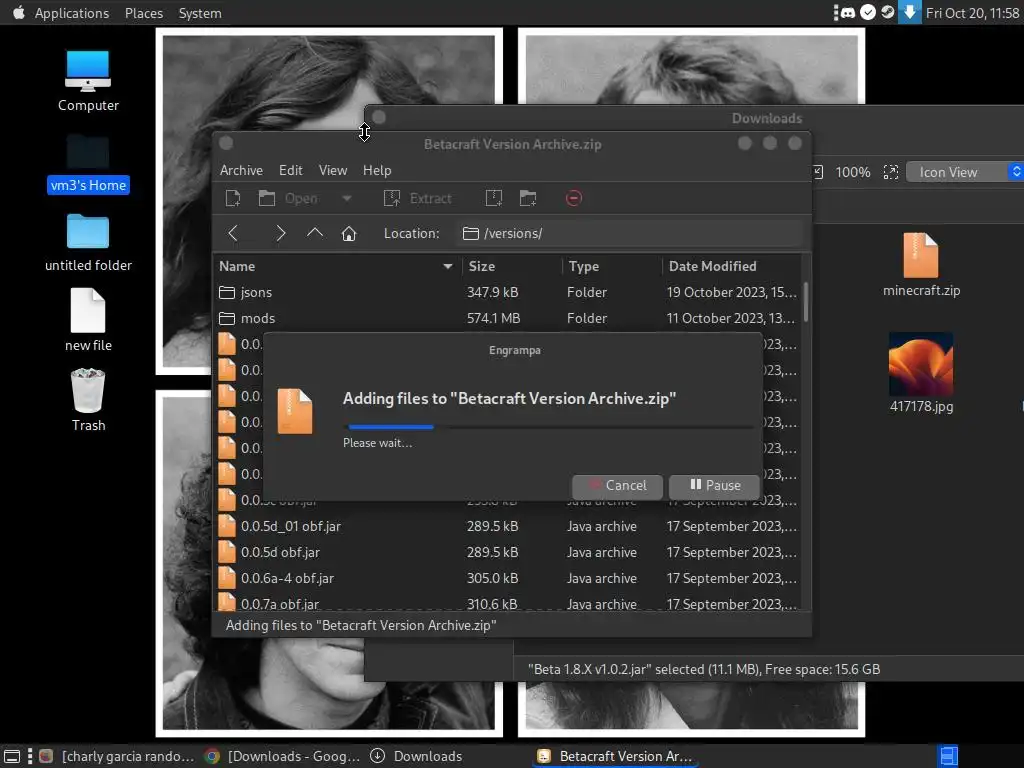The image size is (1024, 768).
Task: Click the red stop operation icon
Action: [573, 198]
